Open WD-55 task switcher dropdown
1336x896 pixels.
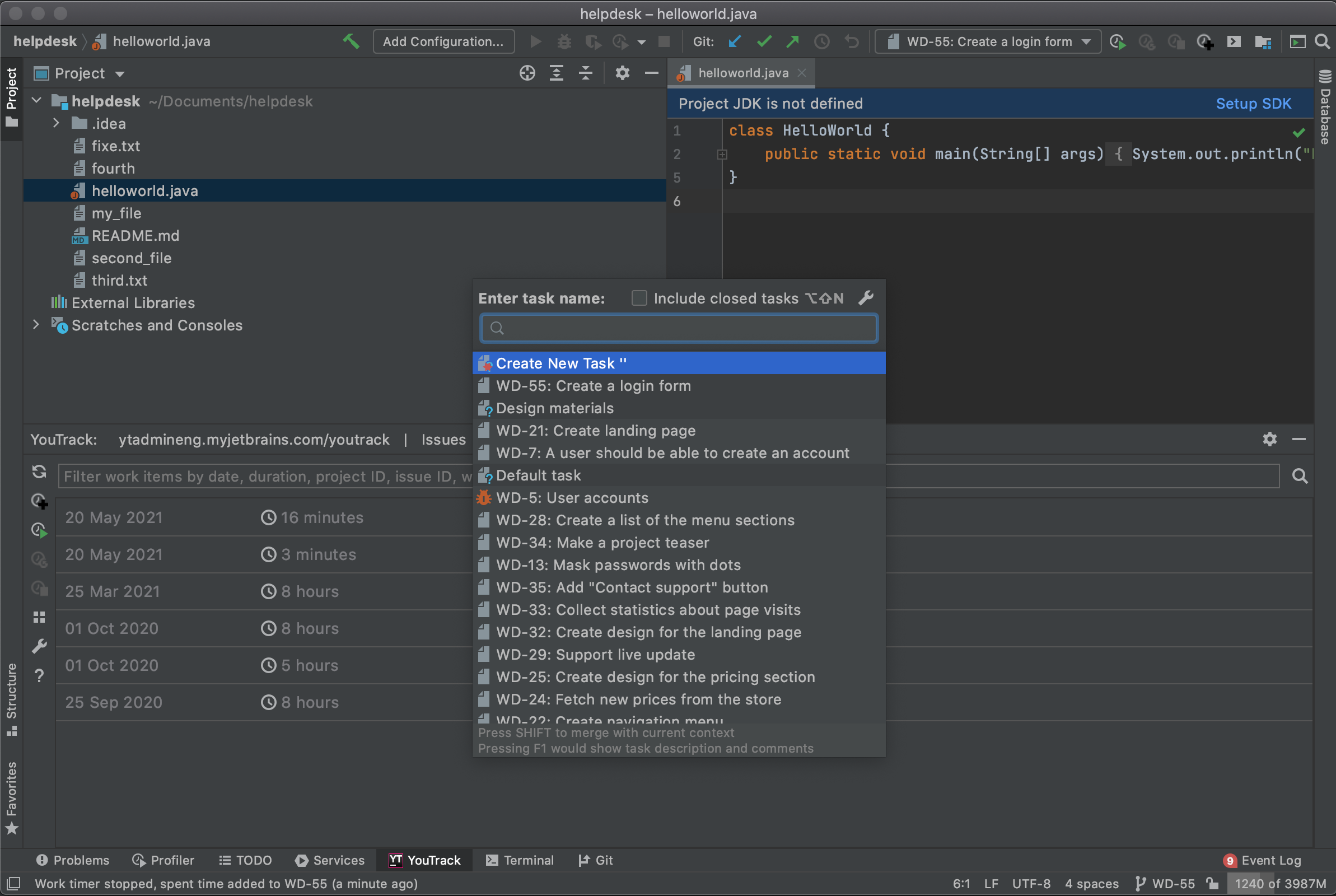[988, 41]
